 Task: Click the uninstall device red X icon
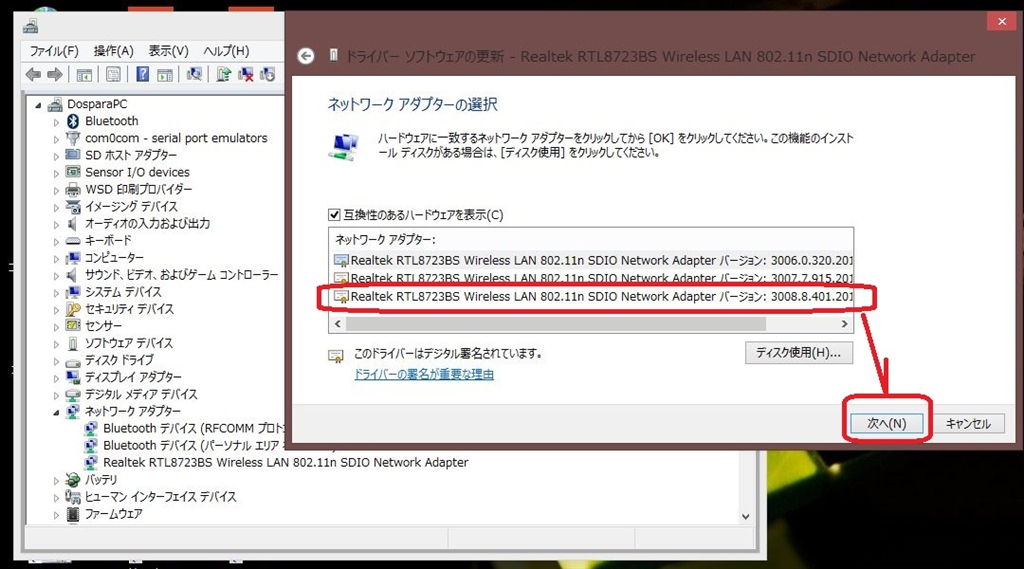pyautogui.click(x=246, y=74)
